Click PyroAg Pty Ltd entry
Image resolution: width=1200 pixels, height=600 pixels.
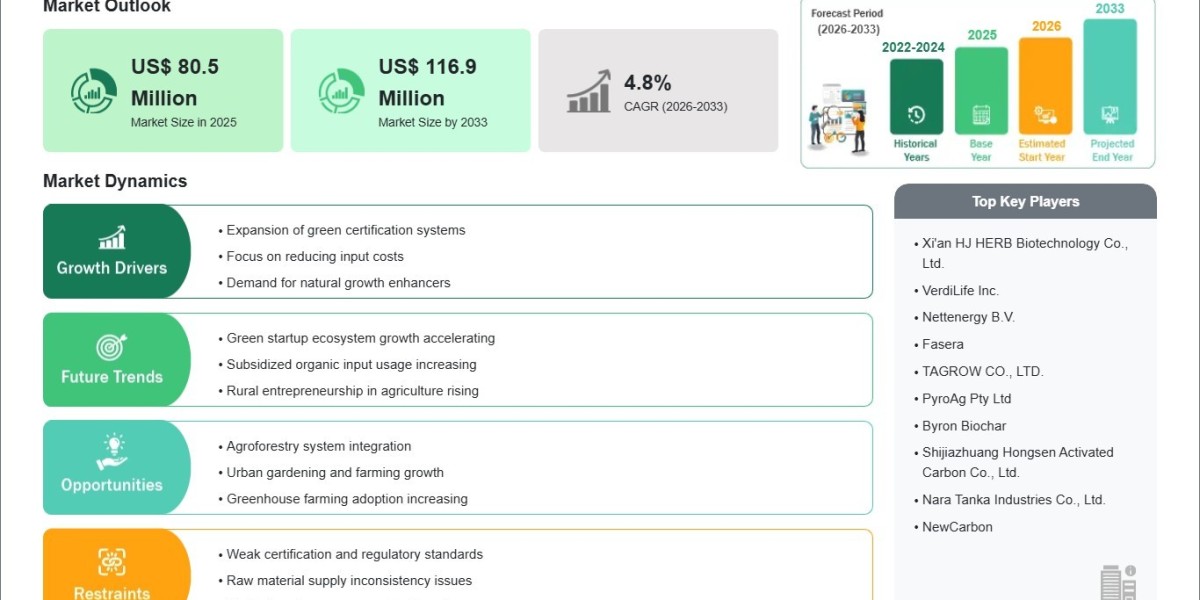point(967,398)
